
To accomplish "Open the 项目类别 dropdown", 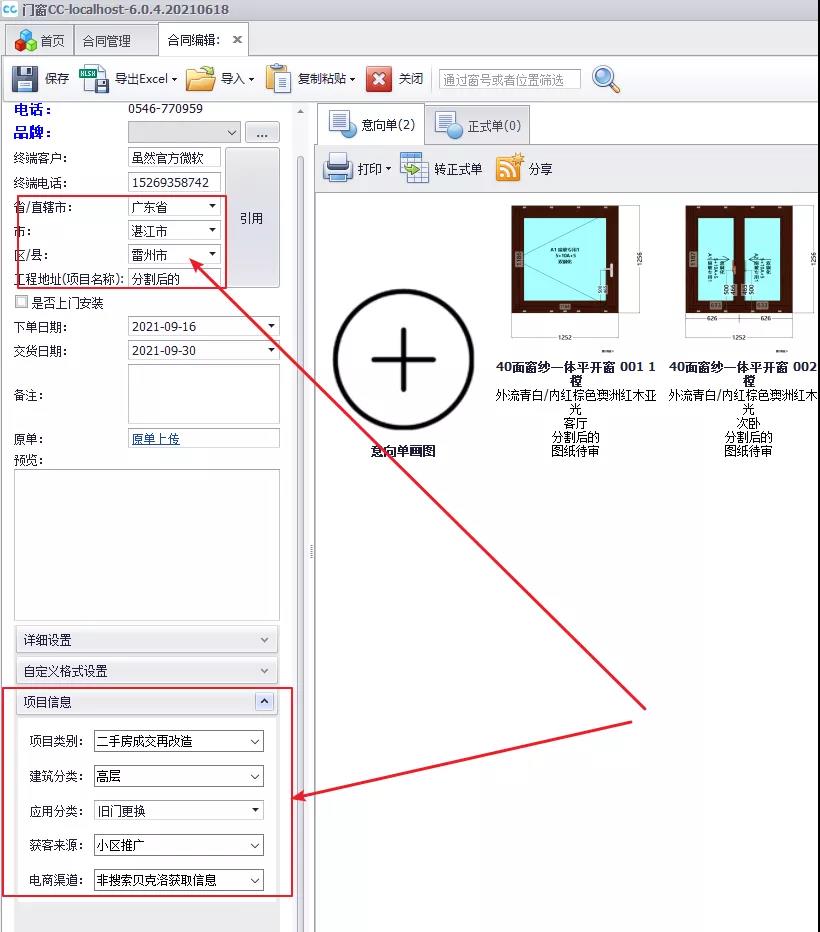I will [256, 742].
